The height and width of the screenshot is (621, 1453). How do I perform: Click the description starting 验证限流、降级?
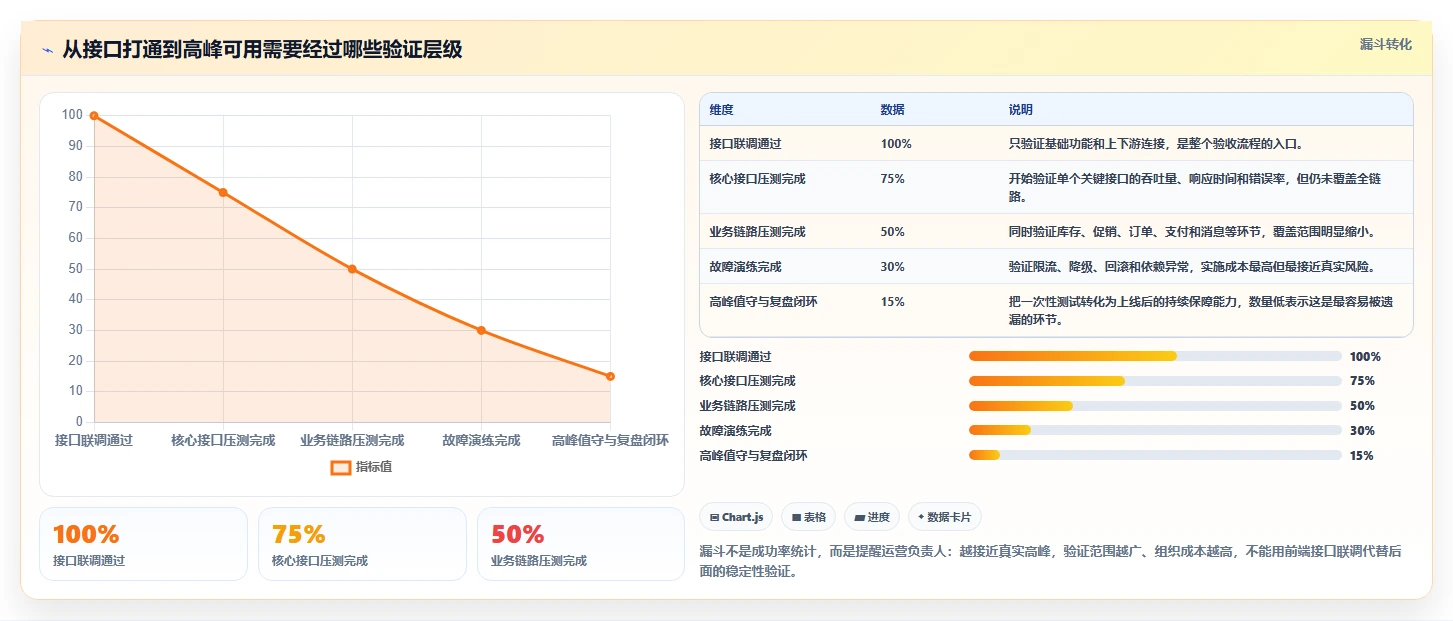(1193, 267)
